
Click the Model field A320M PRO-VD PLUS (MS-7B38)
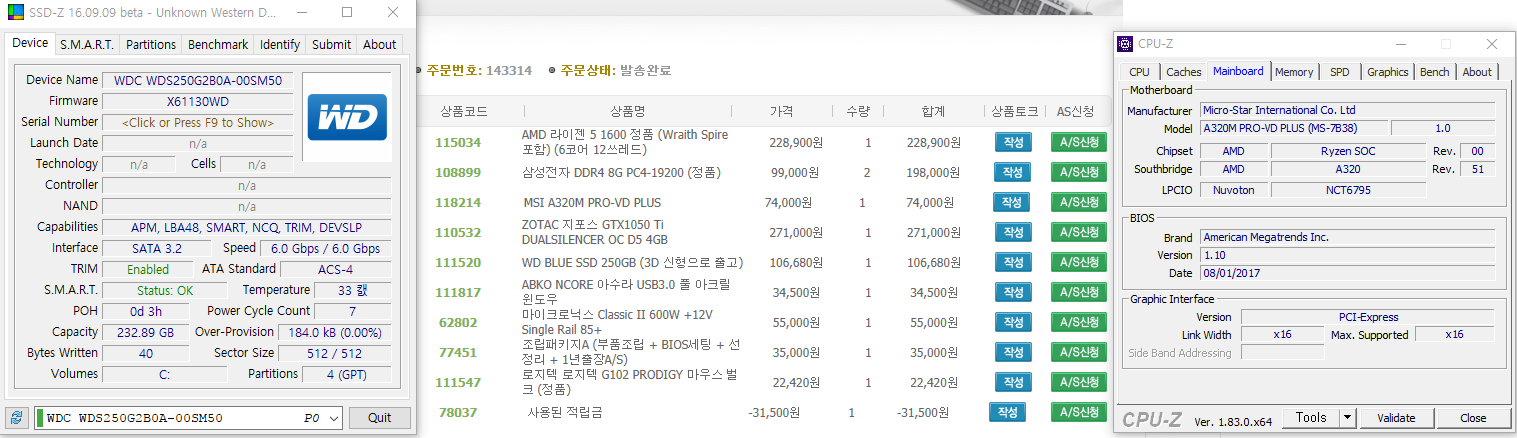1293,129
